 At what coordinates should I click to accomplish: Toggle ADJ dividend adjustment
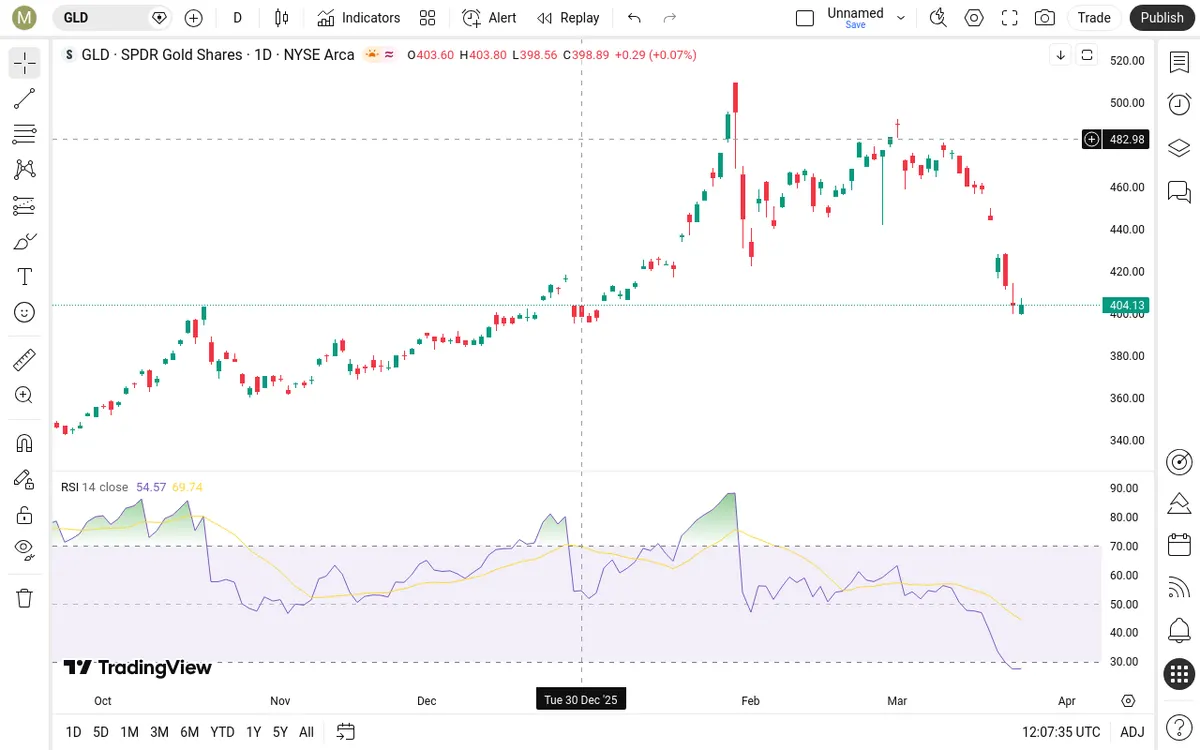(1132, 732)
